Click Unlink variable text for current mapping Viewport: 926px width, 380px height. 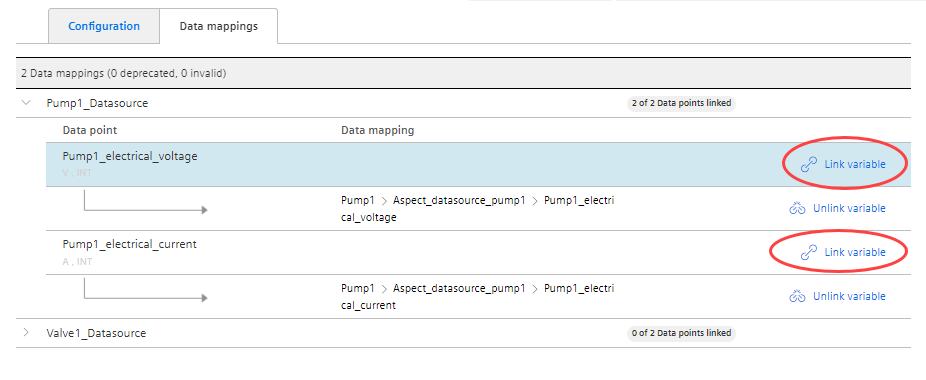tap(849, 296)
